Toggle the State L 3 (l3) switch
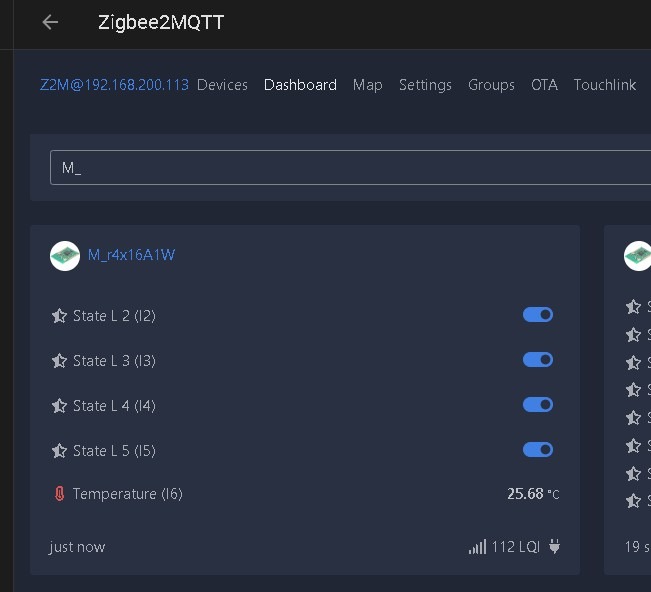 pyautogui.click(x=538, y=360)
